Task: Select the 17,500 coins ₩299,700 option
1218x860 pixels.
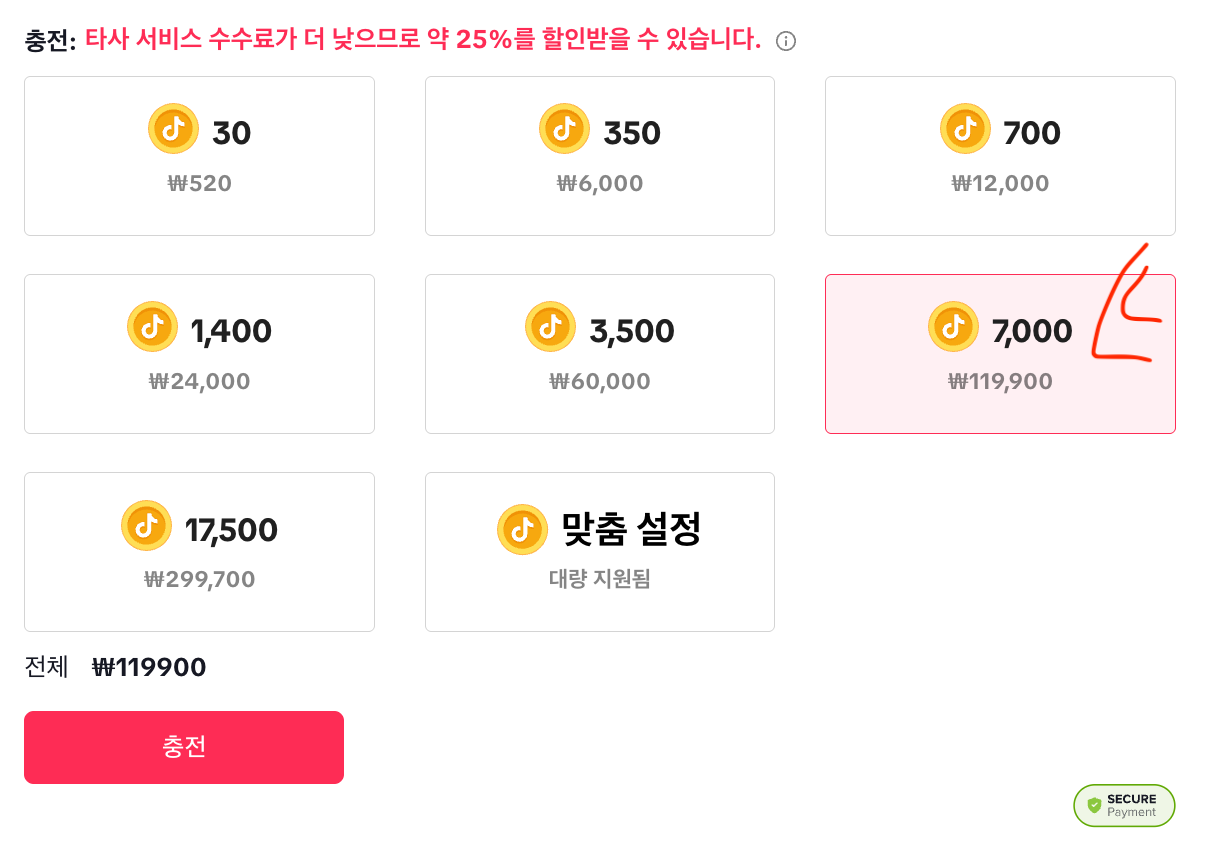Action: coord(199,552)
